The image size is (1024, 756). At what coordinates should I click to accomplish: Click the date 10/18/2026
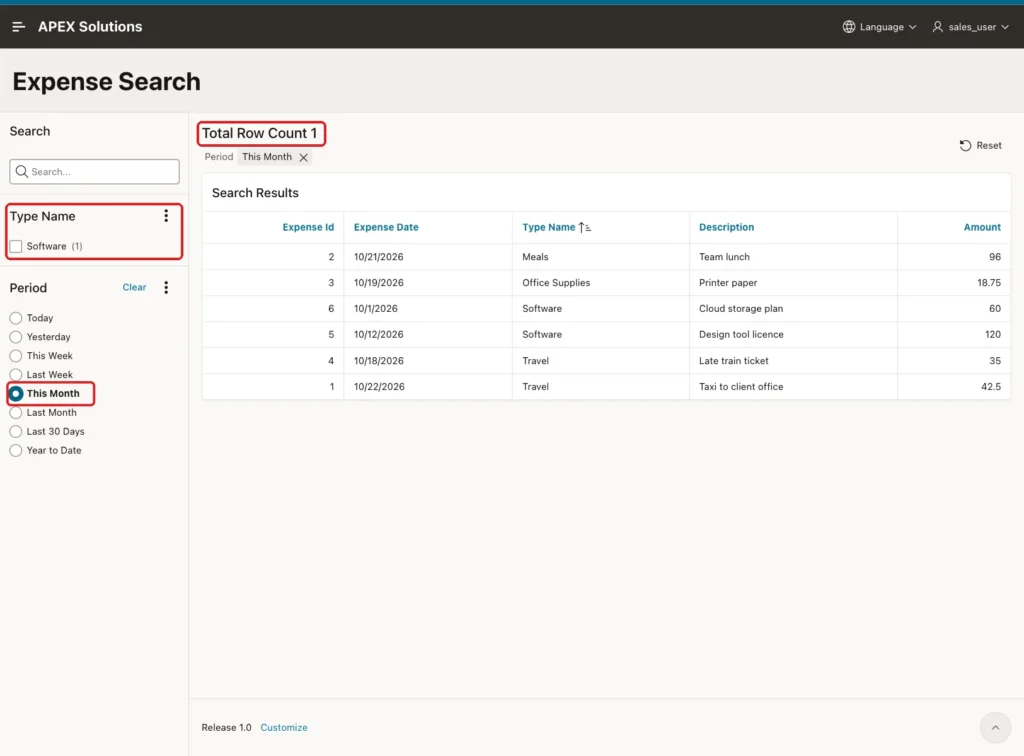pos(379,360)
